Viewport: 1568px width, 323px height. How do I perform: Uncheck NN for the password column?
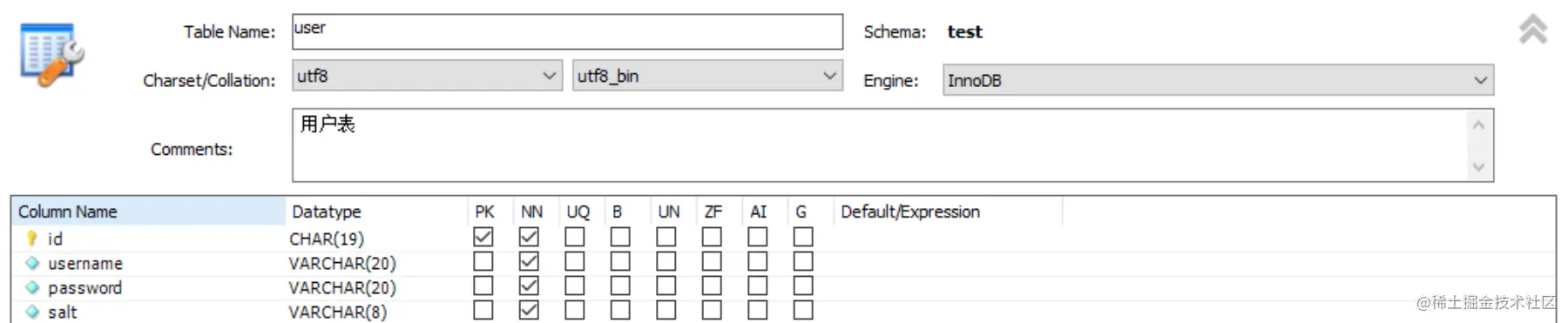pyautogui.click(x=529, y=286)
